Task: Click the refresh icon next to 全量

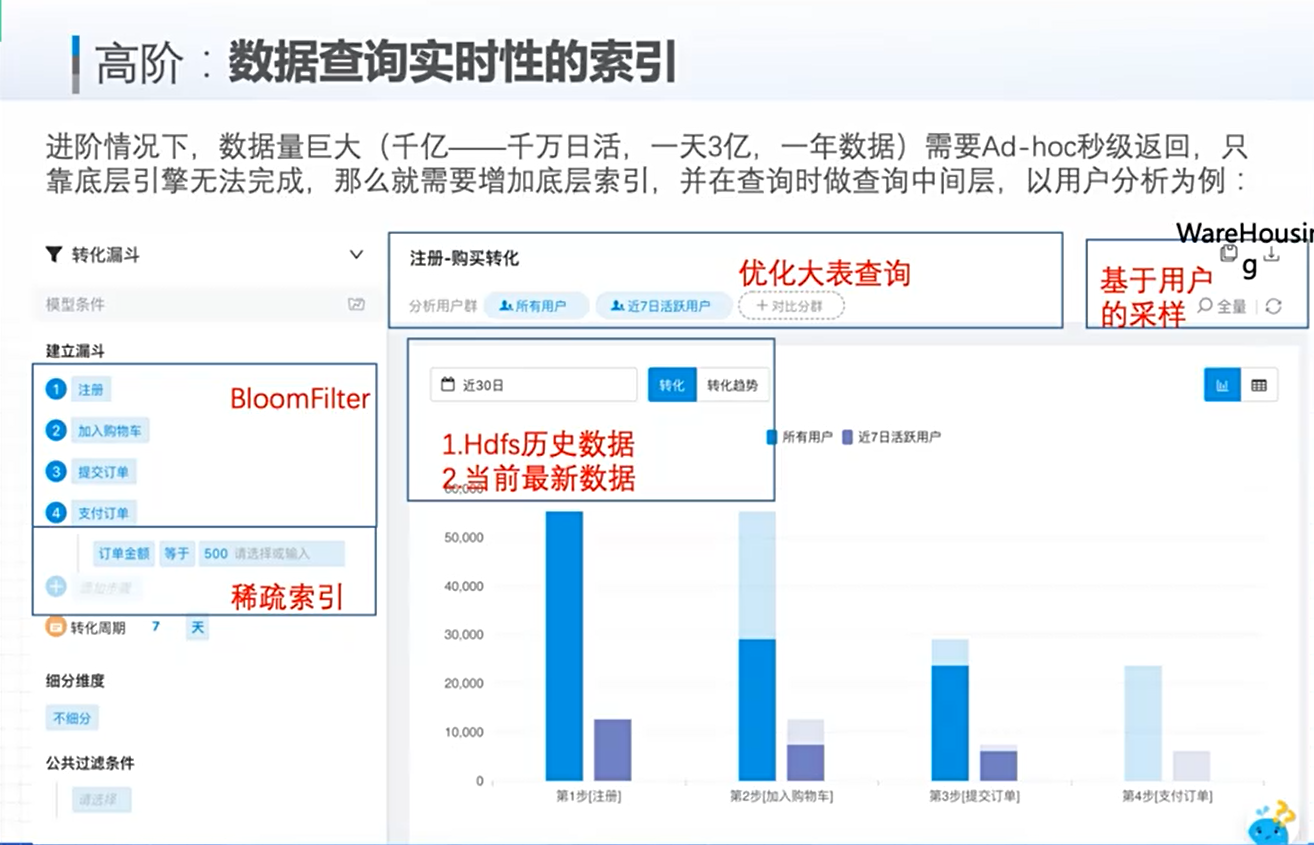Action: tap(1273, 307)
